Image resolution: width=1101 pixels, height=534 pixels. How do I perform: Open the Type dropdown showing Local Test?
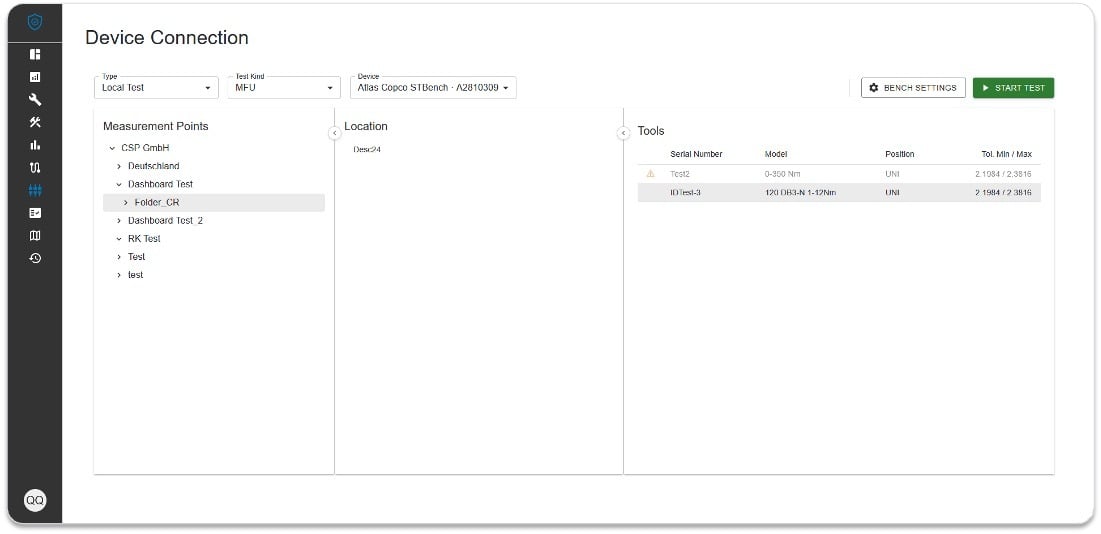point(156,88)
